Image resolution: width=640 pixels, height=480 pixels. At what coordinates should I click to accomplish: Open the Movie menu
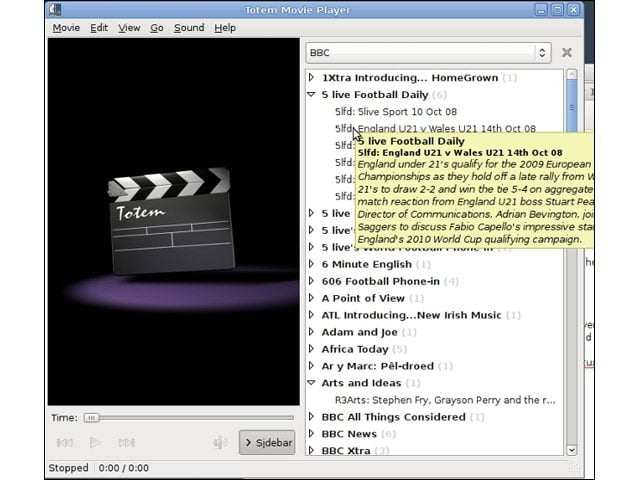(x=66, y=28)
